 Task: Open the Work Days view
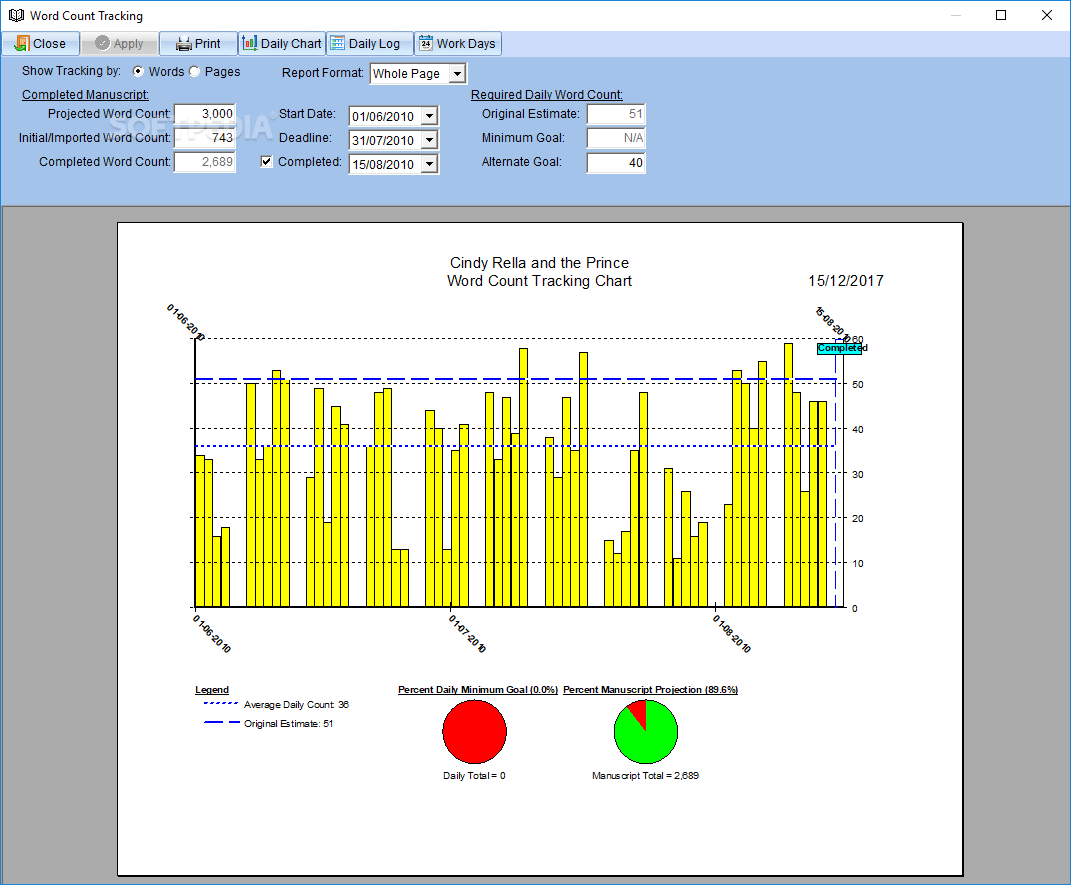pos(458,43)
